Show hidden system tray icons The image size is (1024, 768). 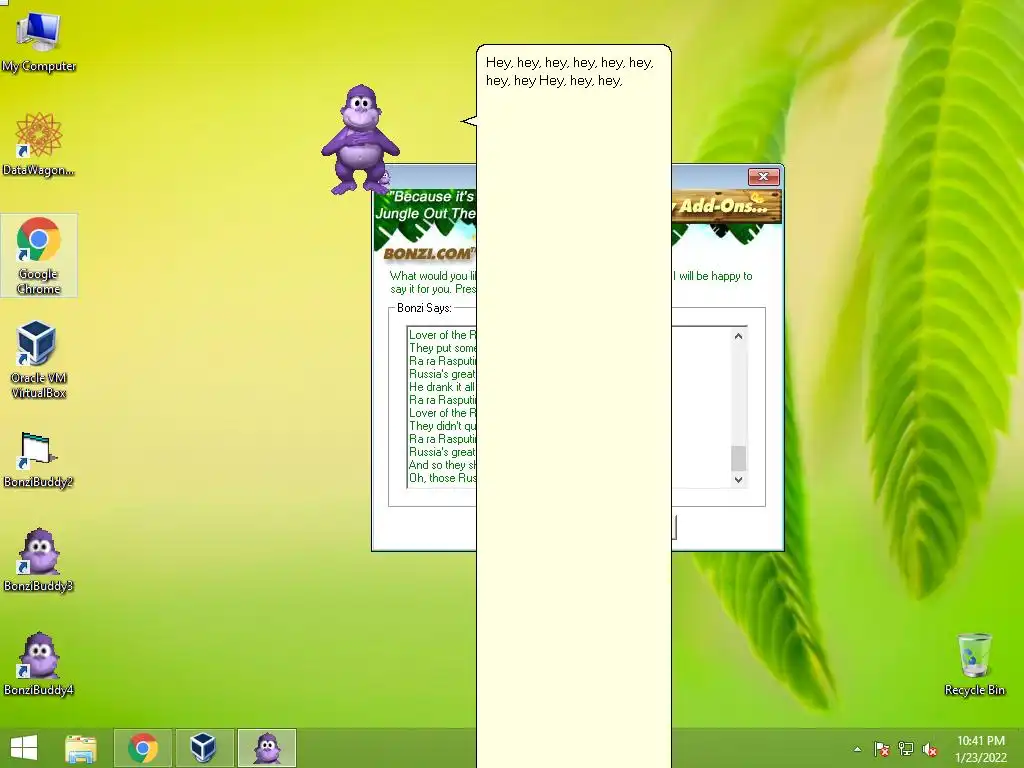click(x=857, y=749)
